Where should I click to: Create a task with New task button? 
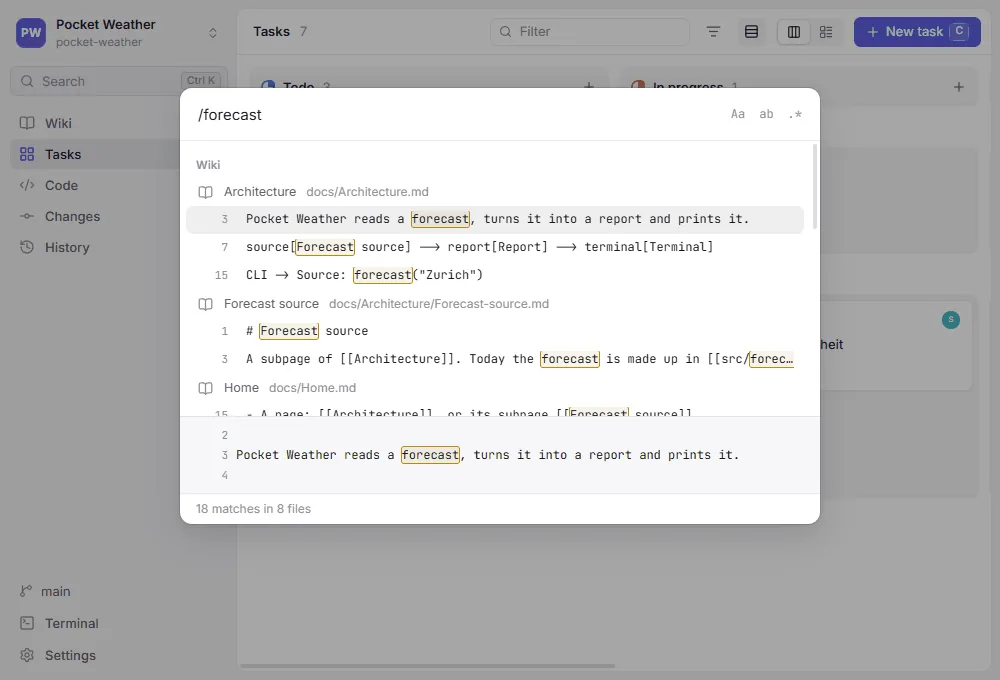click(917, 32)
